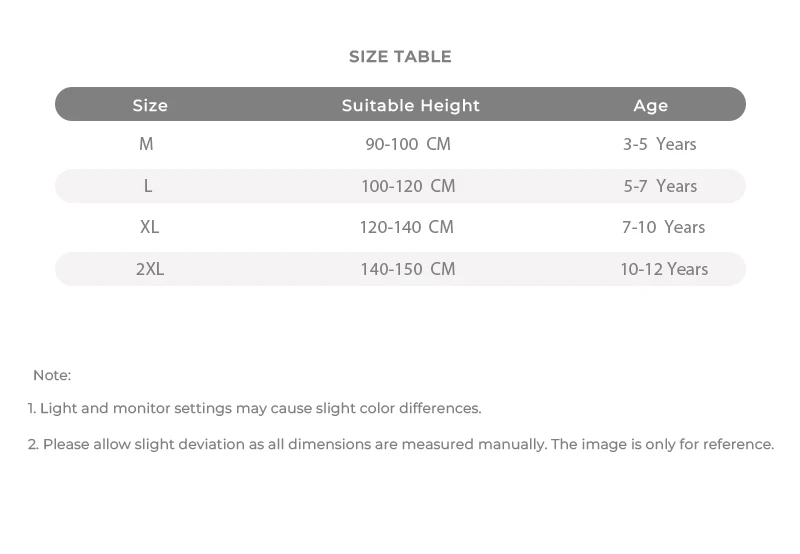
Task: Click the 140-150 CM height value
Action: point(408,269)
